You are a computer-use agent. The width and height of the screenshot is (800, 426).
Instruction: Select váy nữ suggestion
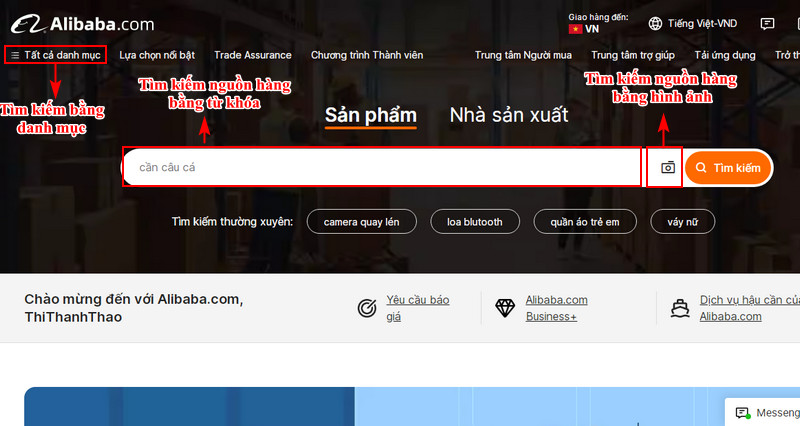pos(682,222)
